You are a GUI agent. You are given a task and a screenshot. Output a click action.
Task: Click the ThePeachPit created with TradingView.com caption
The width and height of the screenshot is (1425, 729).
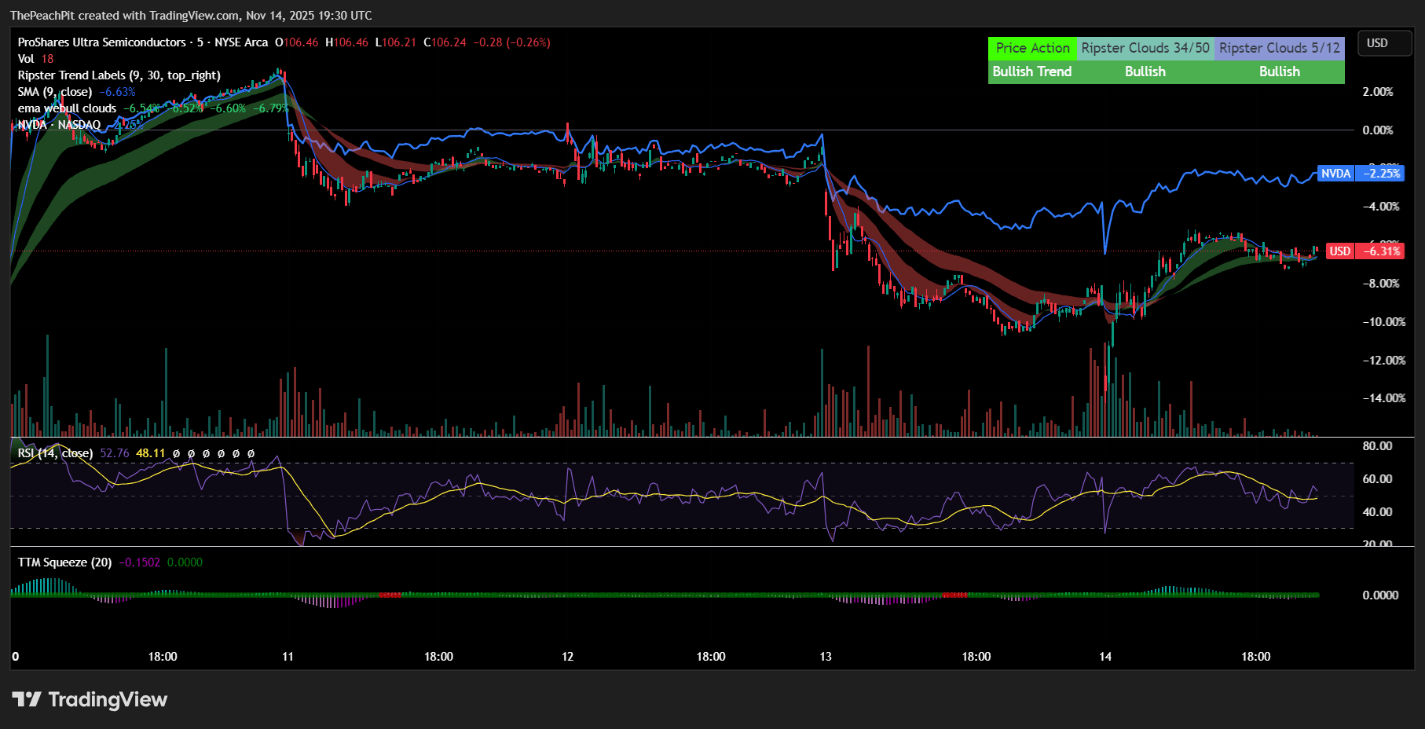pos(191,16)
